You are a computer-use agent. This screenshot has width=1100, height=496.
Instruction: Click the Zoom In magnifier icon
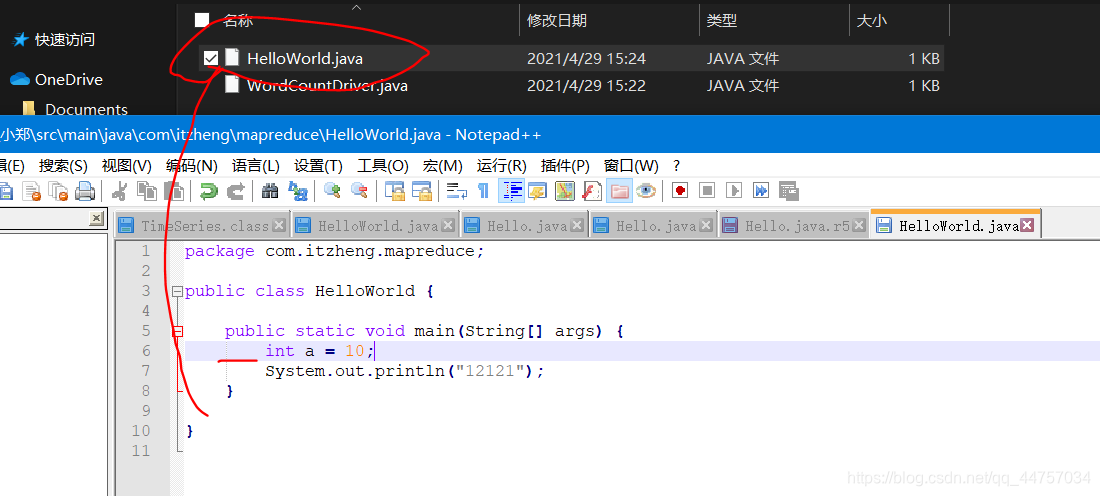click(332, 191)
